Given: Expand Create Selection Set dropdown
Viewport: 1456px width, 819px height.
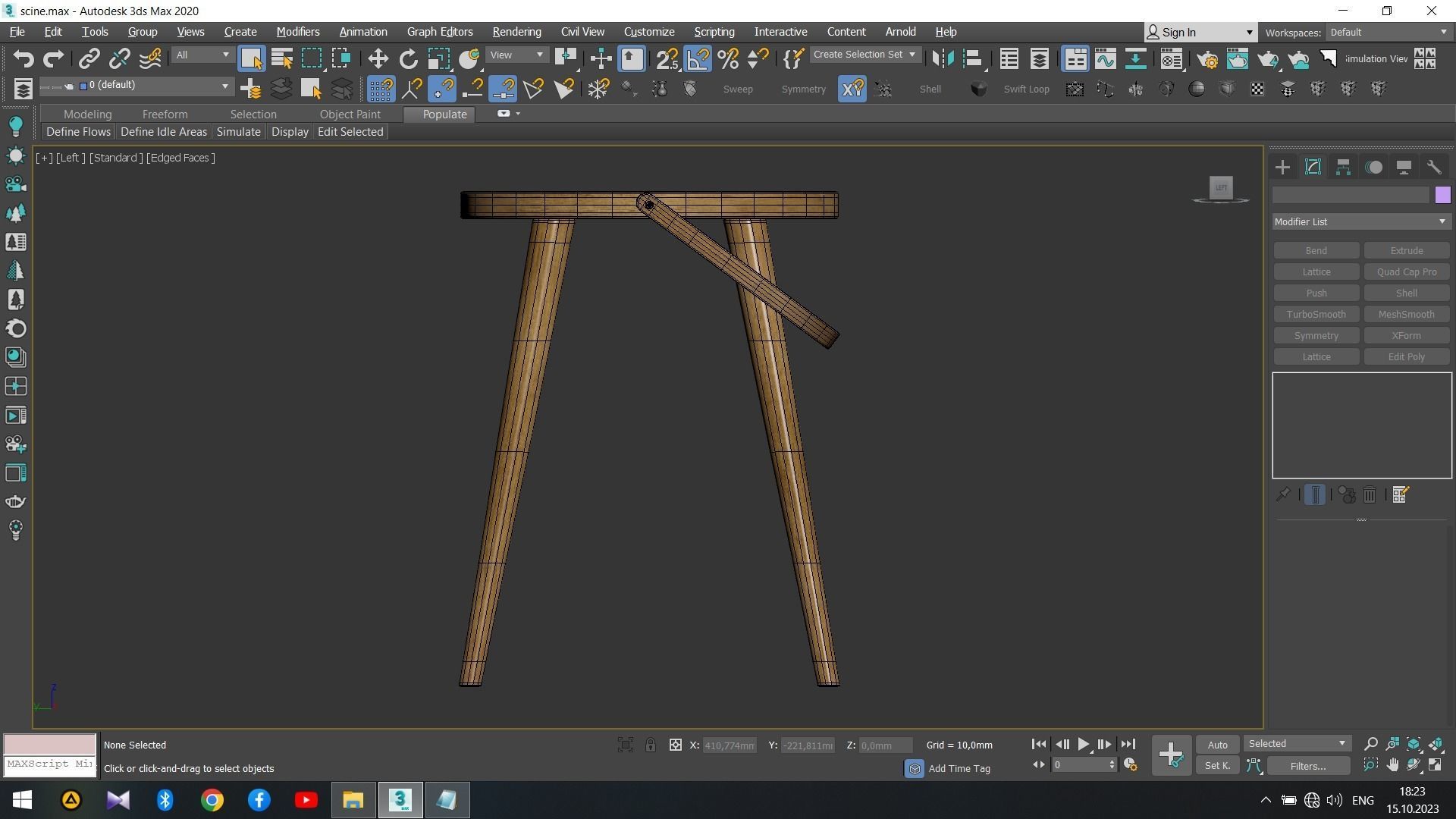Looking at the screenshot, I should [x=865, y=55].
